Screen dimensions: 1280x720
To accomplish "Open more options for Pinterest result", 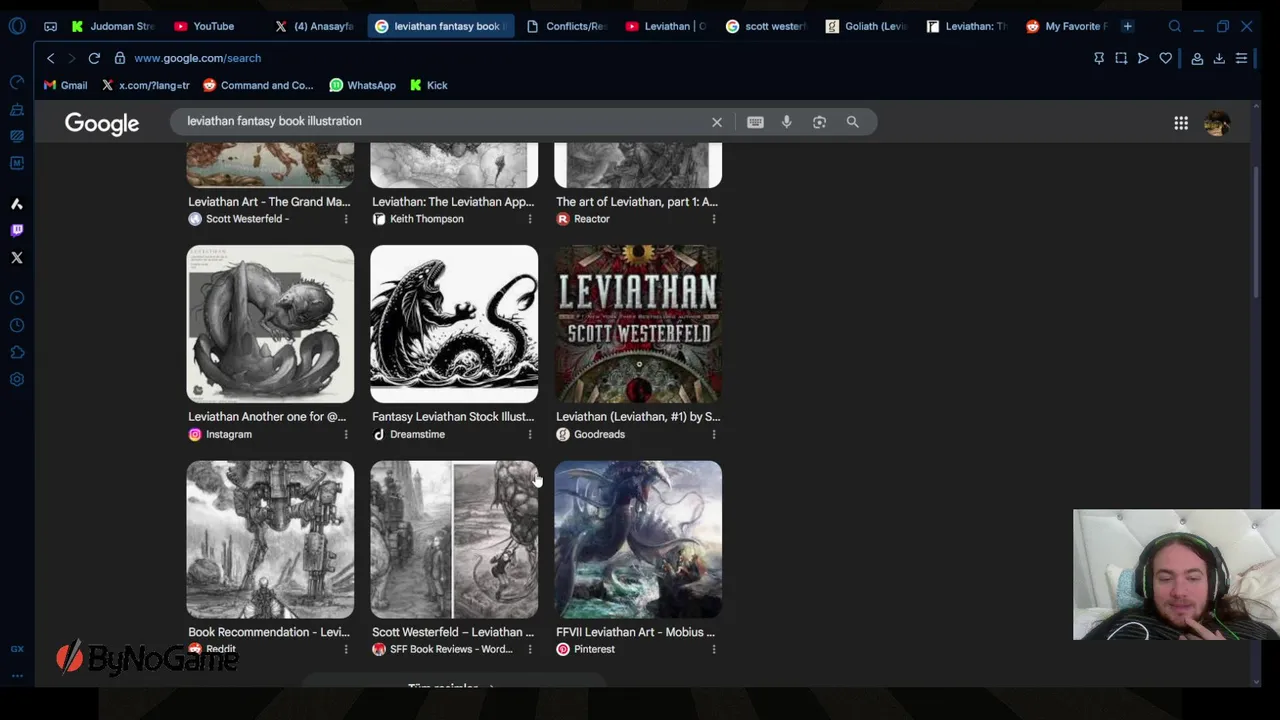I will pos(713,649).
